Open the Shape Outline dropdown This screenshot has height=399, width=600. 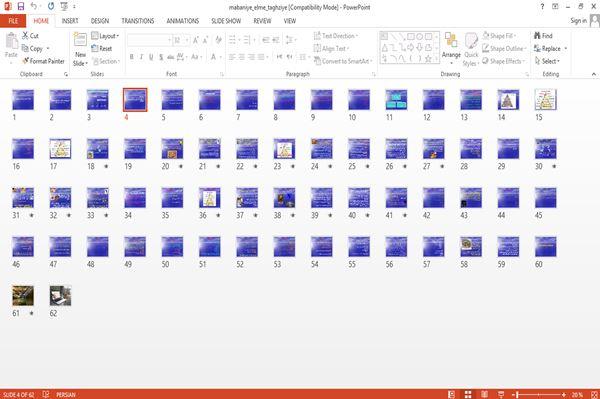(x=504, y=49)
